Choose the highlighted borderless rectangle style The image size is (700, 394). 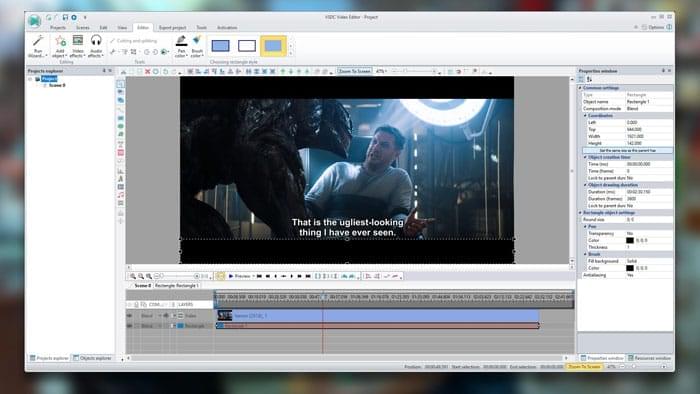point(273,46)
